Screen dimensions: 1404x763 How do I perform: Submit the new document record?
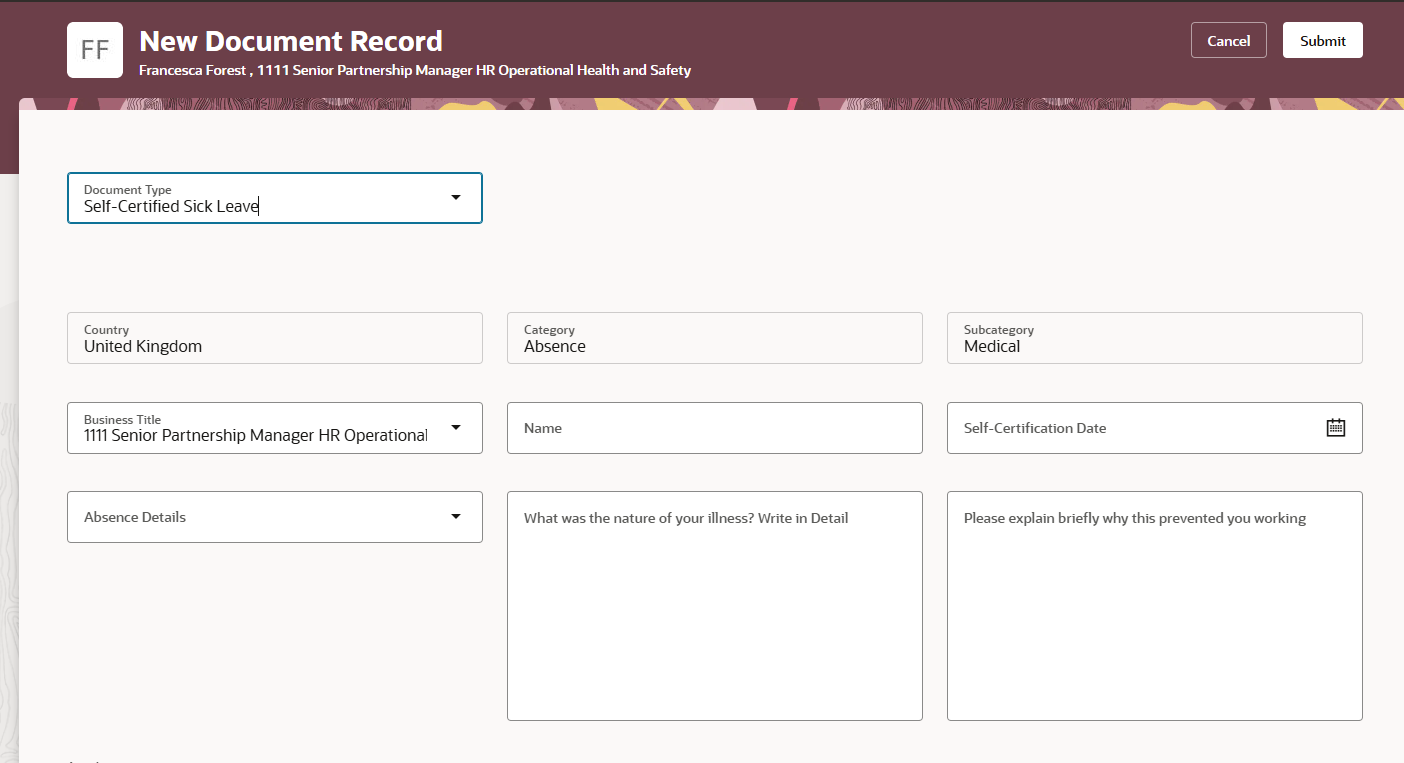pos(1323,40)
